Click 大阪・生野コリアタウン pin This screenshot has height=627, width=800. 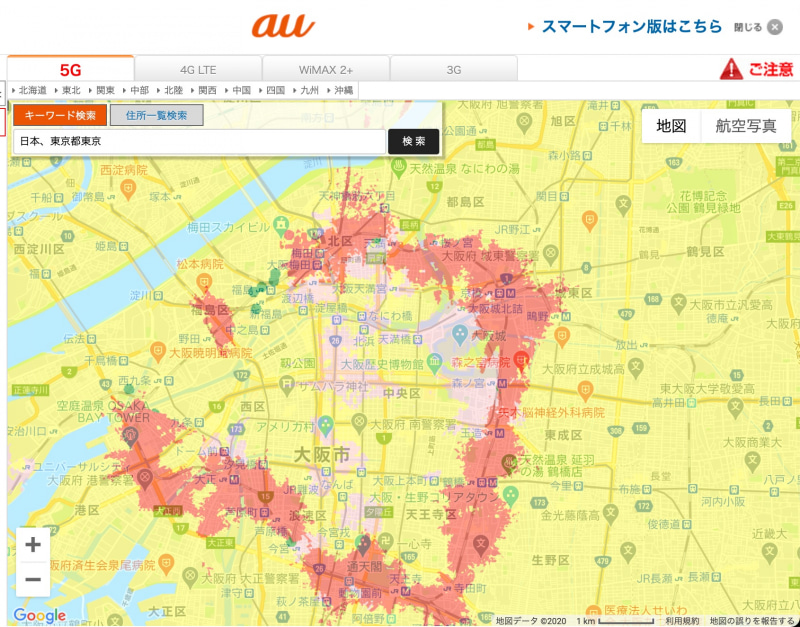pyautogui.click(x=511, y=495)
